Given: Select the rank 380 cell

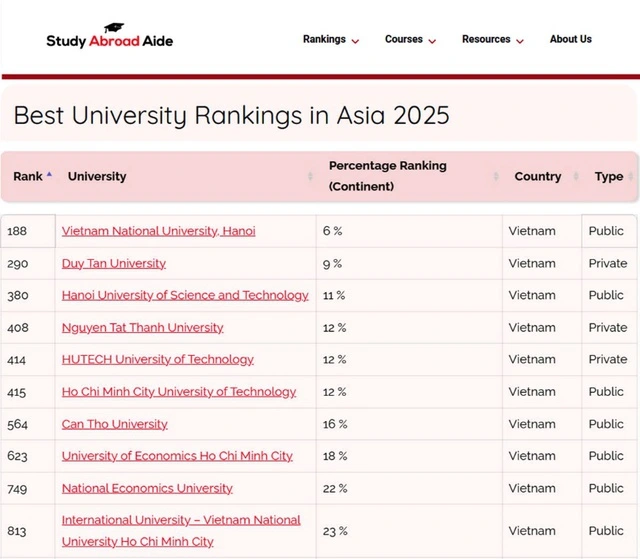Looking at the screenshot, I should (x=28, y=295).
